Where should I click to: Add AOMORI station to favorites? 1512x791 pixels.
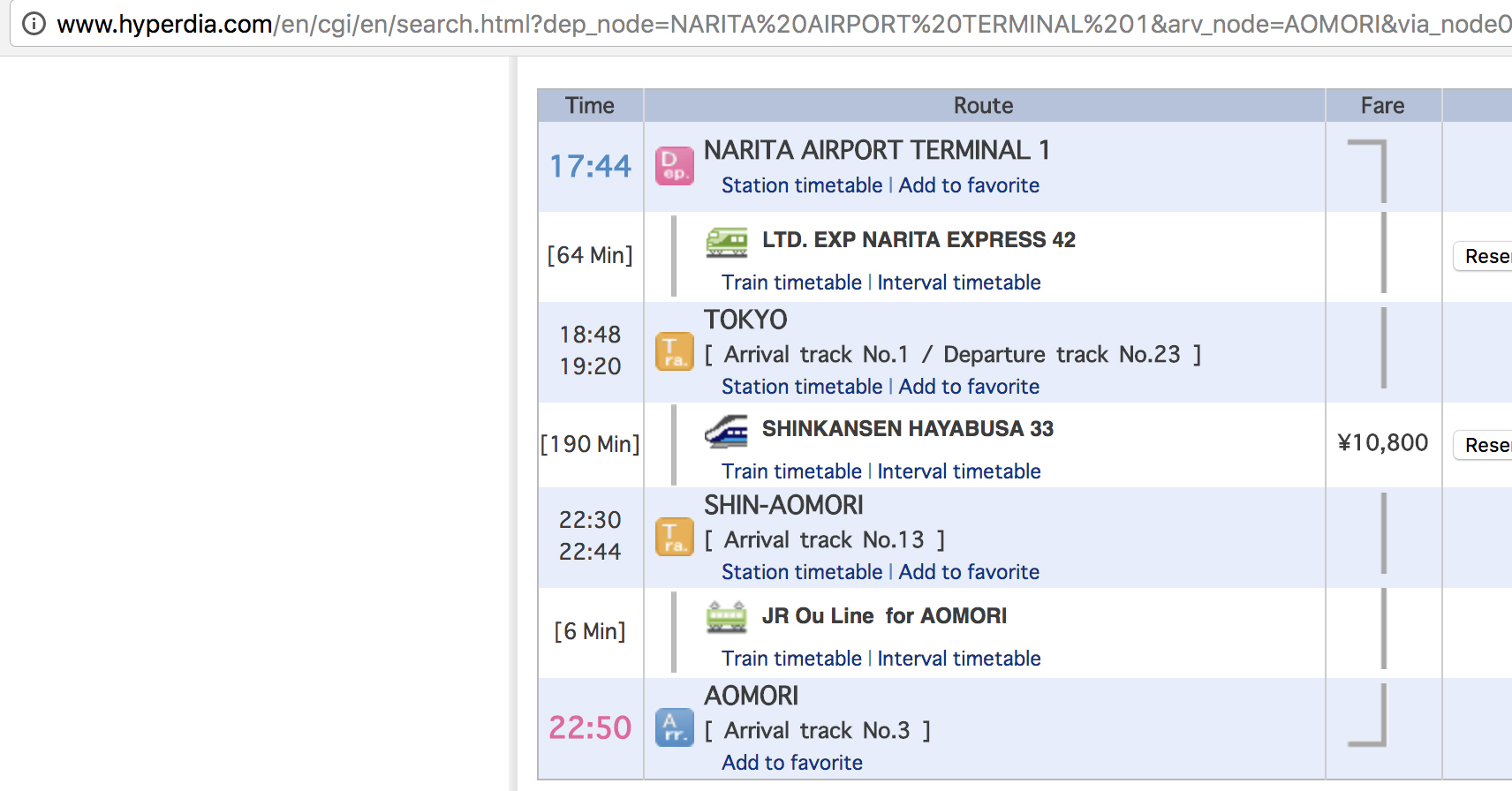click(x=791, y=763)
